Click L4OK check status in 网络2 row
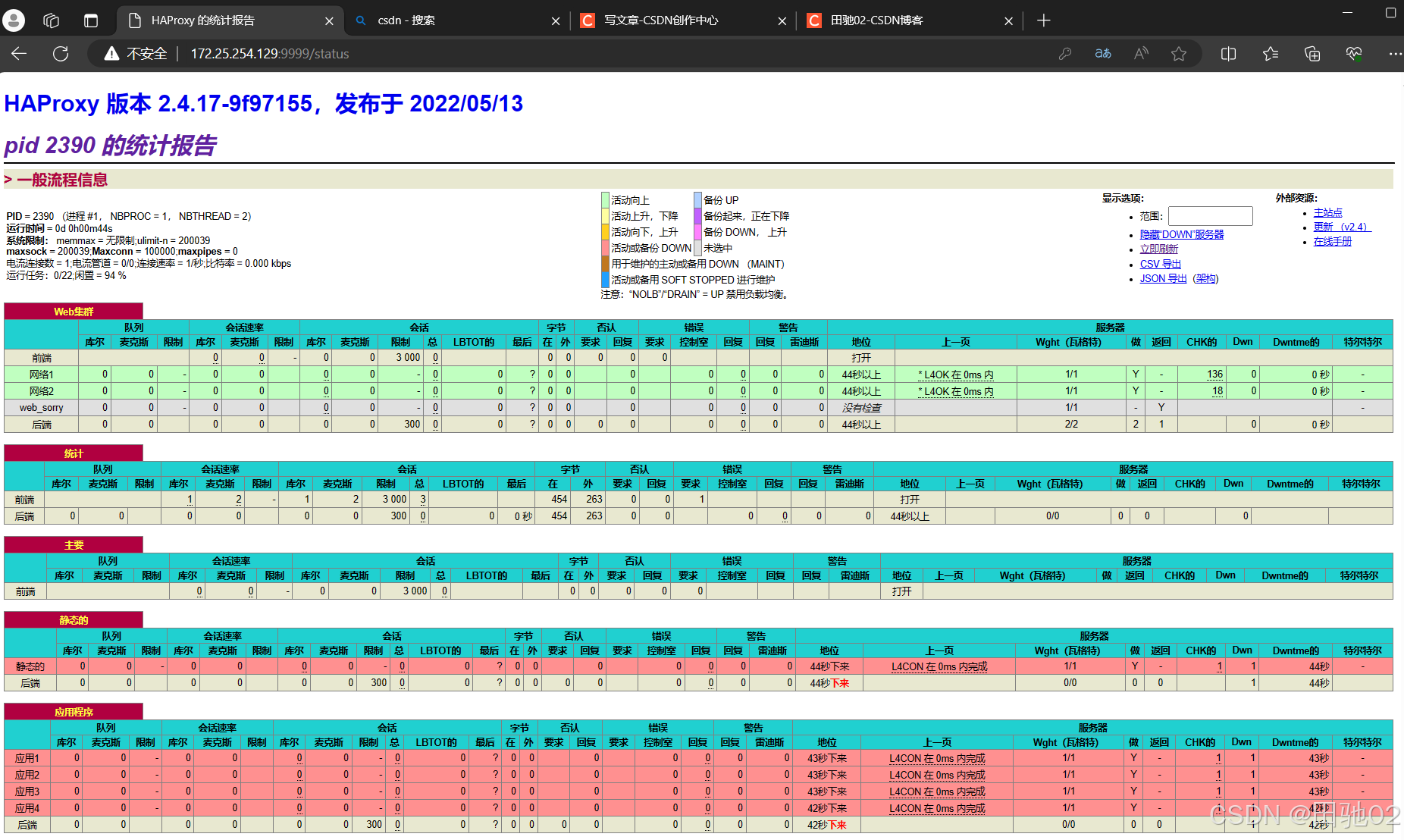 coord(956,391)
